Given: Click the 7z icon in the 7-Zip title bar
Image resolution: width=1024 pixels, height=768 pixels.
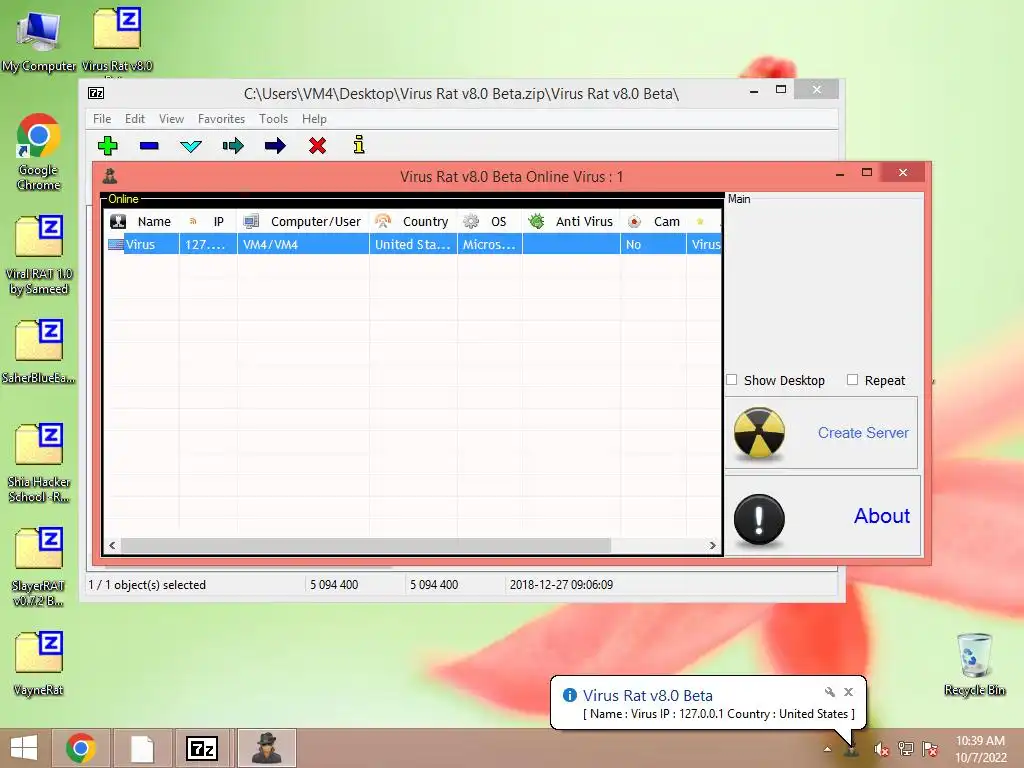Looking at the screenshot, I should 96,93.
